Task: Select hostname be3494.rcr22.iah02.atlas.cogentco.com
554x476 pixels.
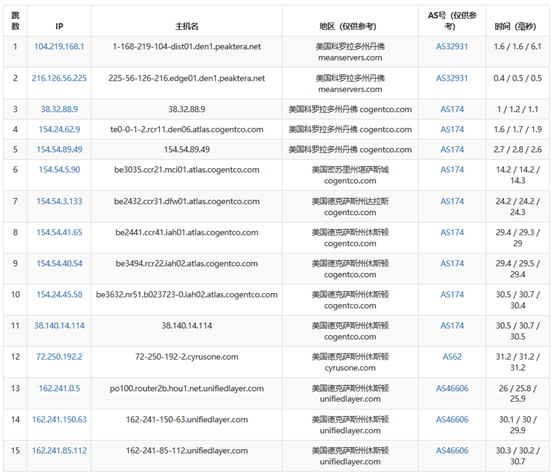Action: click(187, 264)
